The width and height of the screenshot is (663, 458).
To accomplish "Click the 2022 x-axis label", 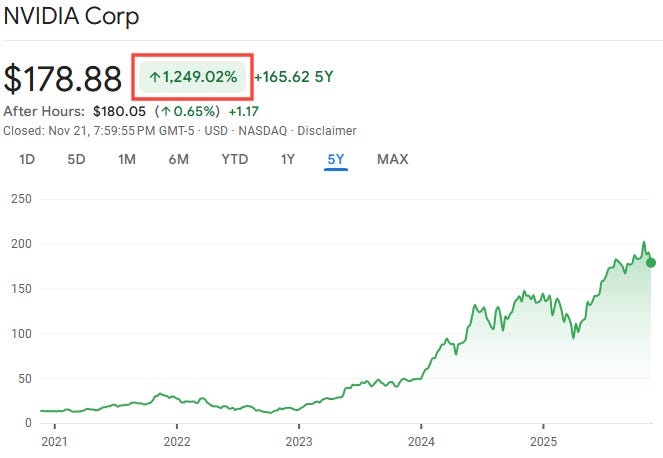I will 177,442.
